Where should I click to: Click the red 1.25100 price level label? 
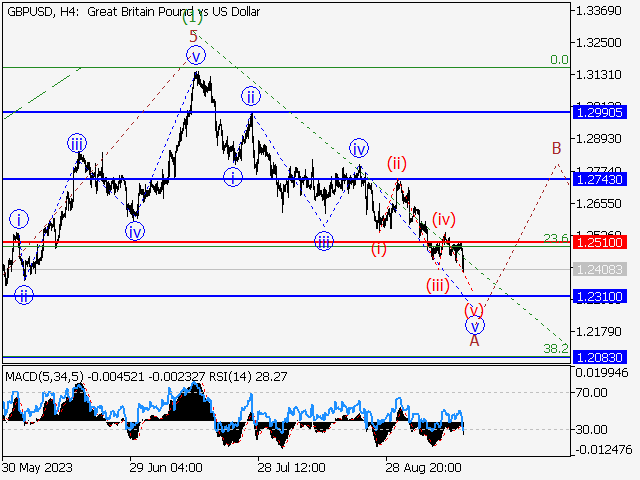pyautogui.click(x=600, y=242)
